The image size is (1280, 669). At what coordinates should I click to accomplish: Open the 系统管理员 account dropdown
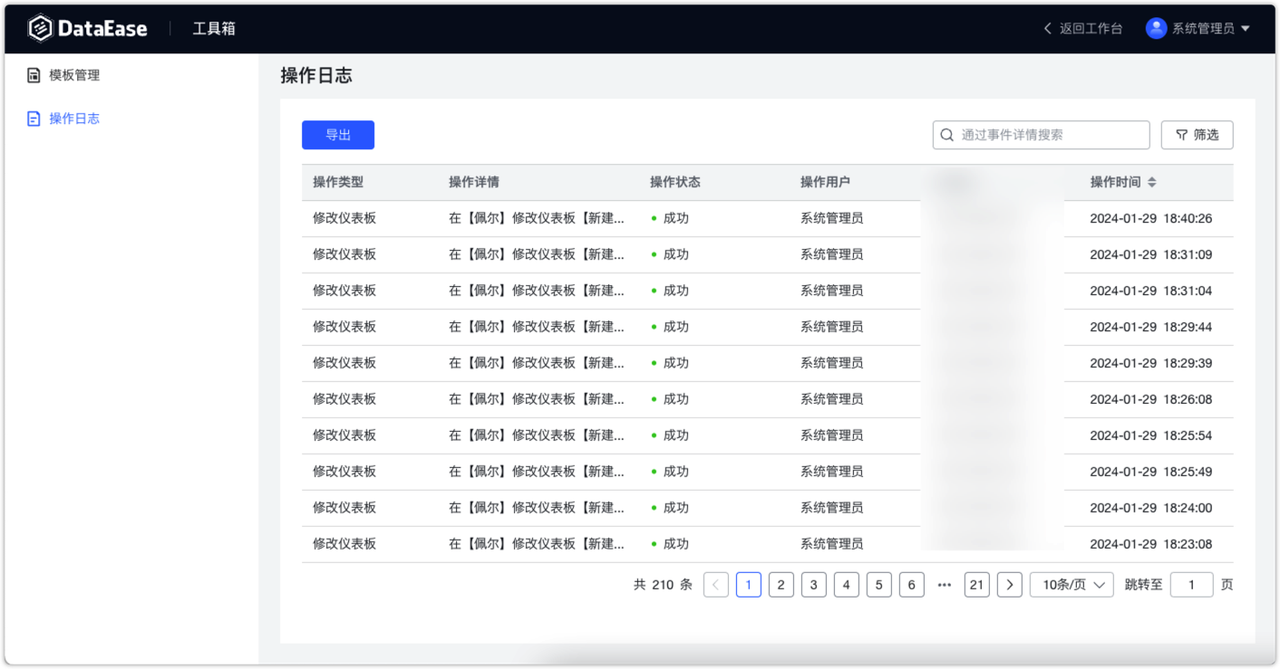tap(1203, 28)
